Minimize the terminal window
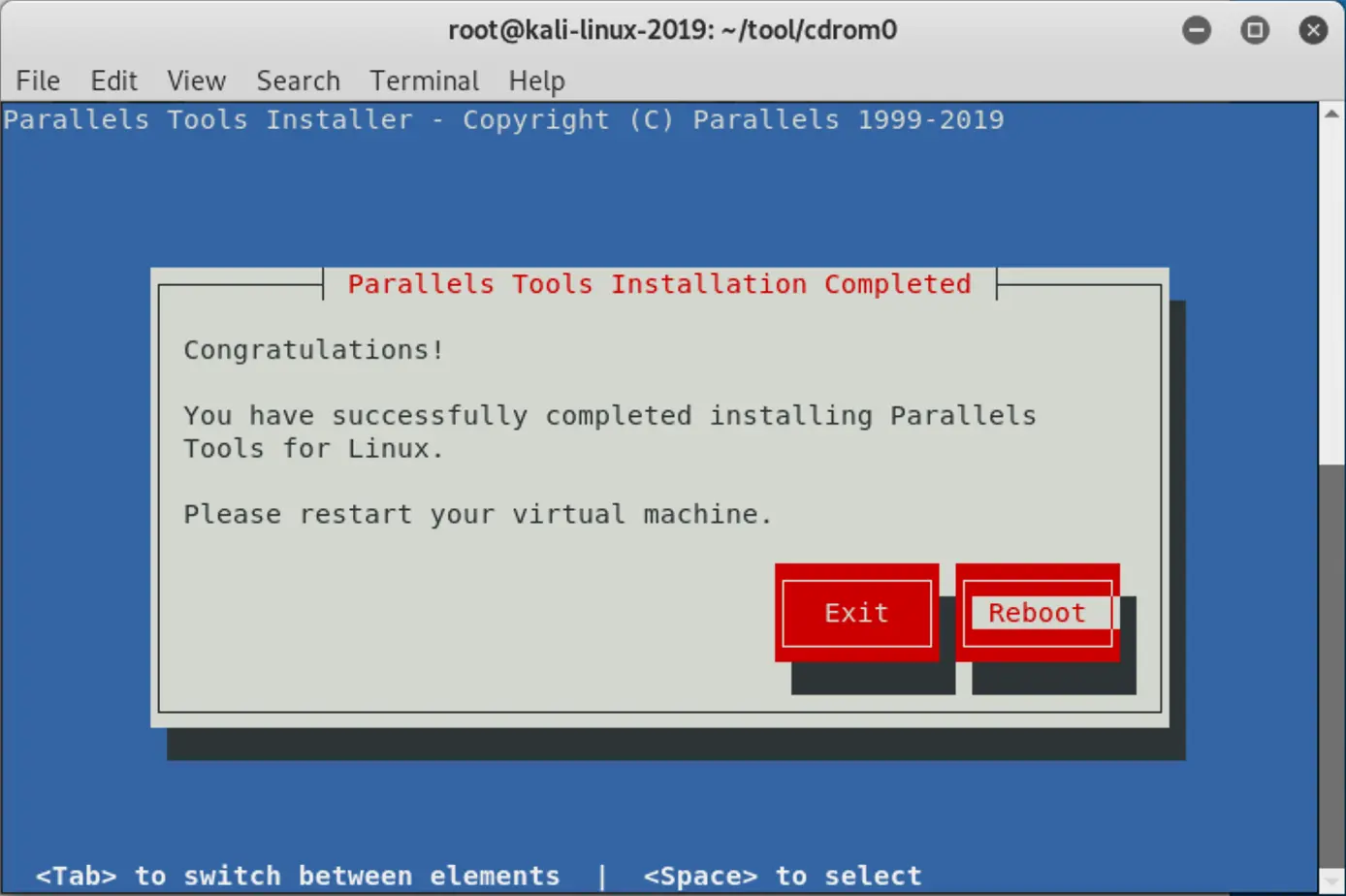Viewport: 1346px width, 896px height. pos(1197,30)
